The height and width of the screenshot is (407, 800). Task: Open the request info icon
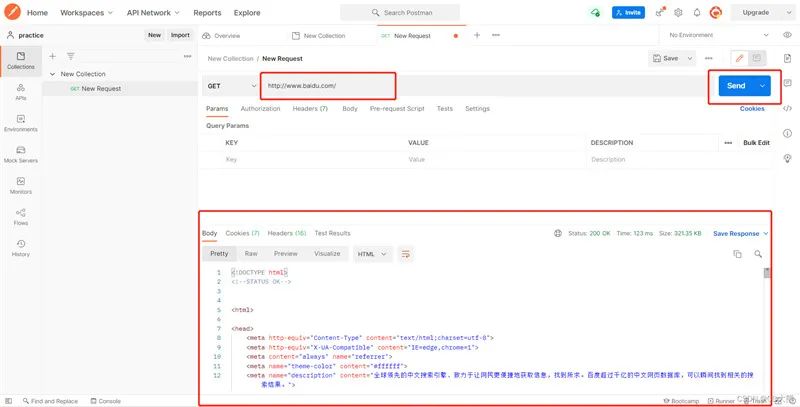coord(787,134)
